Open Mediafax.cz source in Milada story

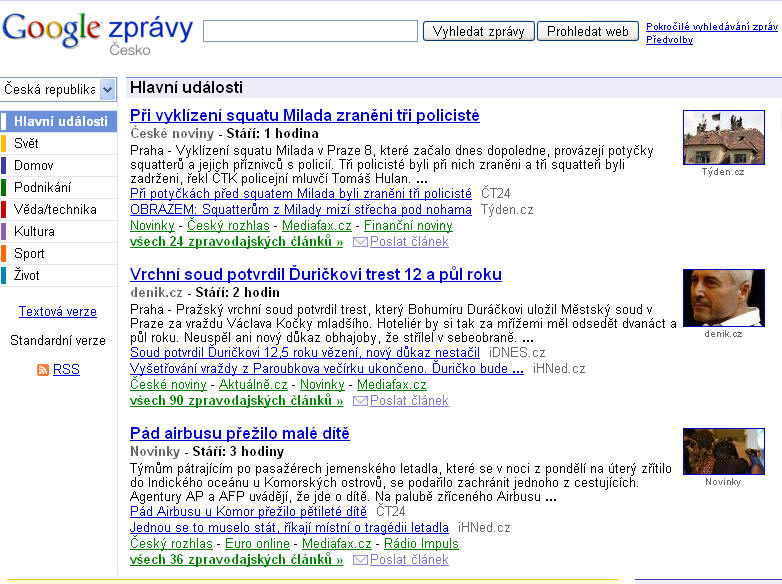pyautogui.click(x=317, y=225)
